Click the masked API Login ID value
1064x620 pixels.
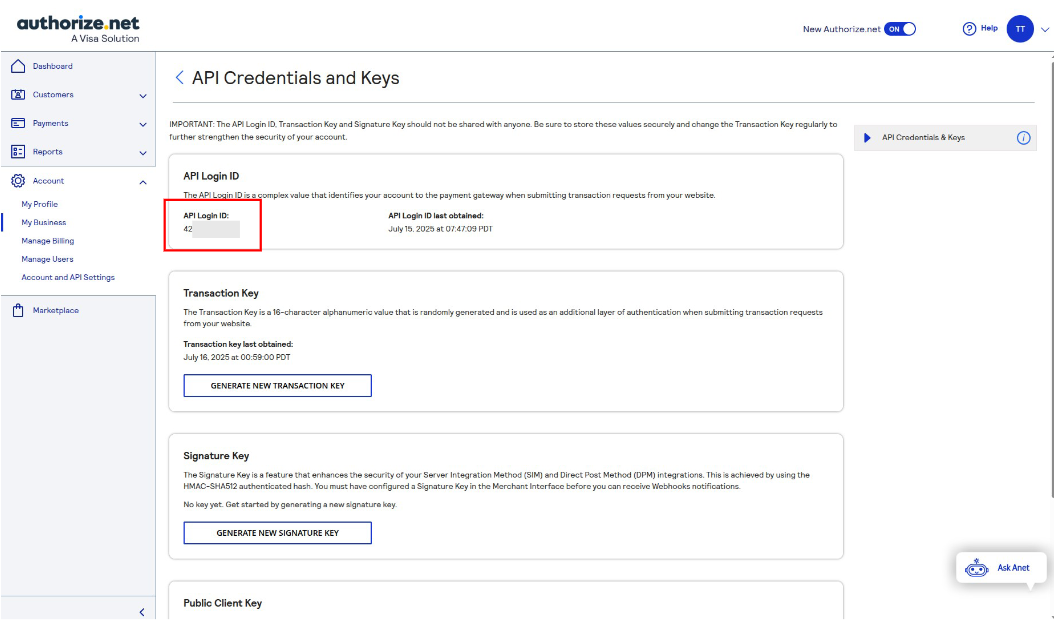(211, 229)
